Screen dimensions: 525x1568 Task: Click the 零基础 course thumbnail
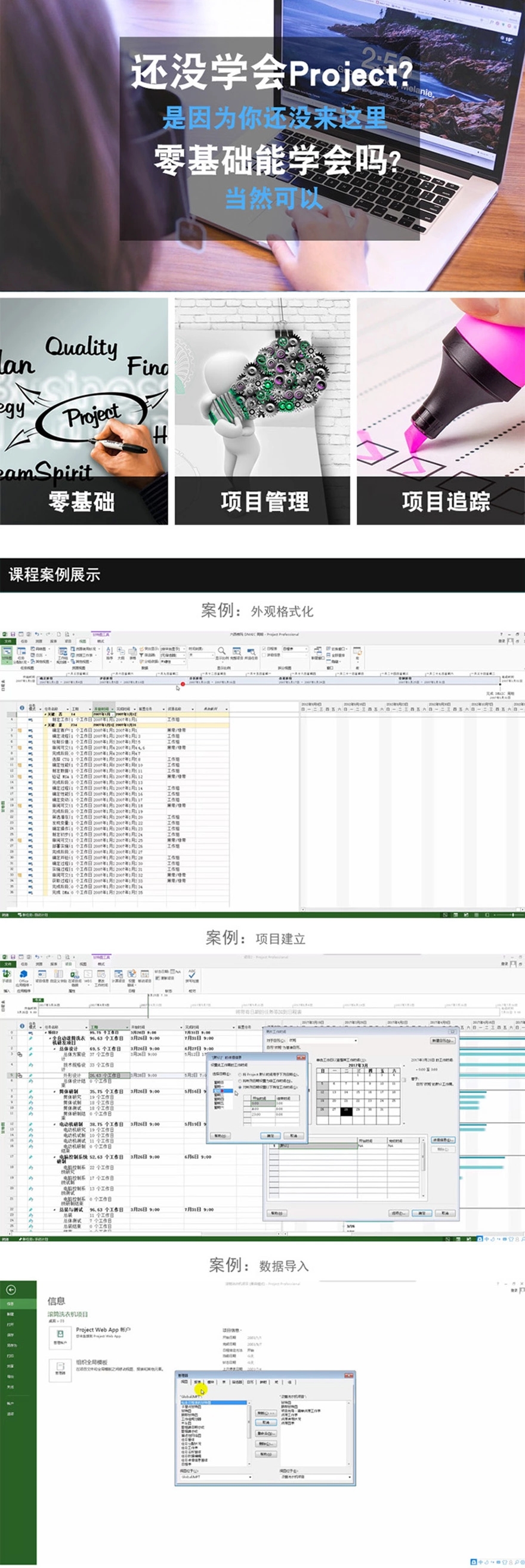coord(84,411)
